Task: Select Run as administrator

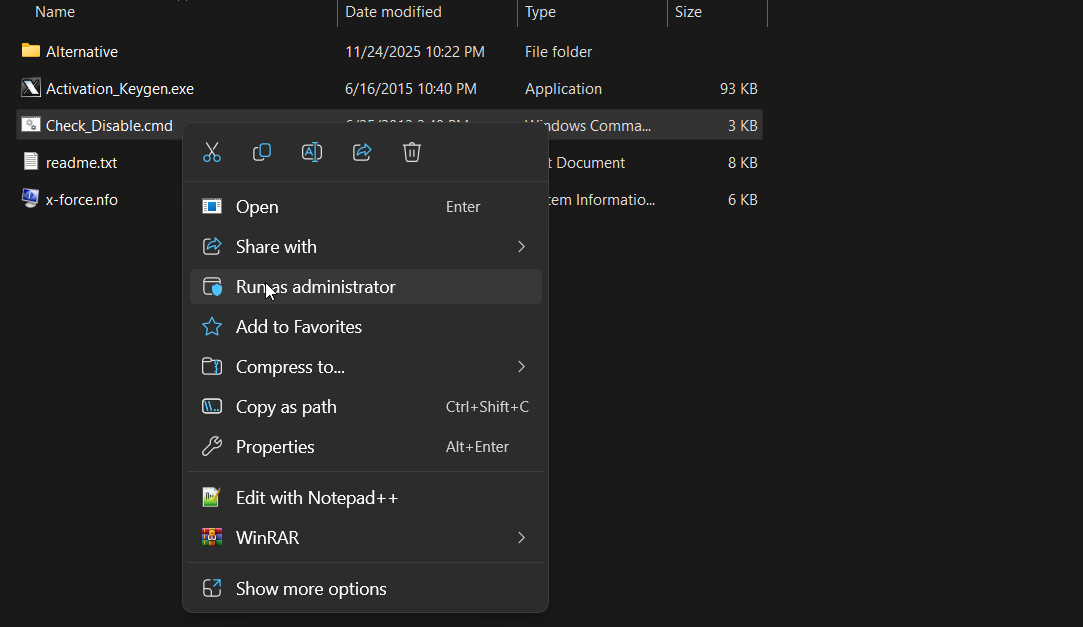Action: tap(365, 287)
